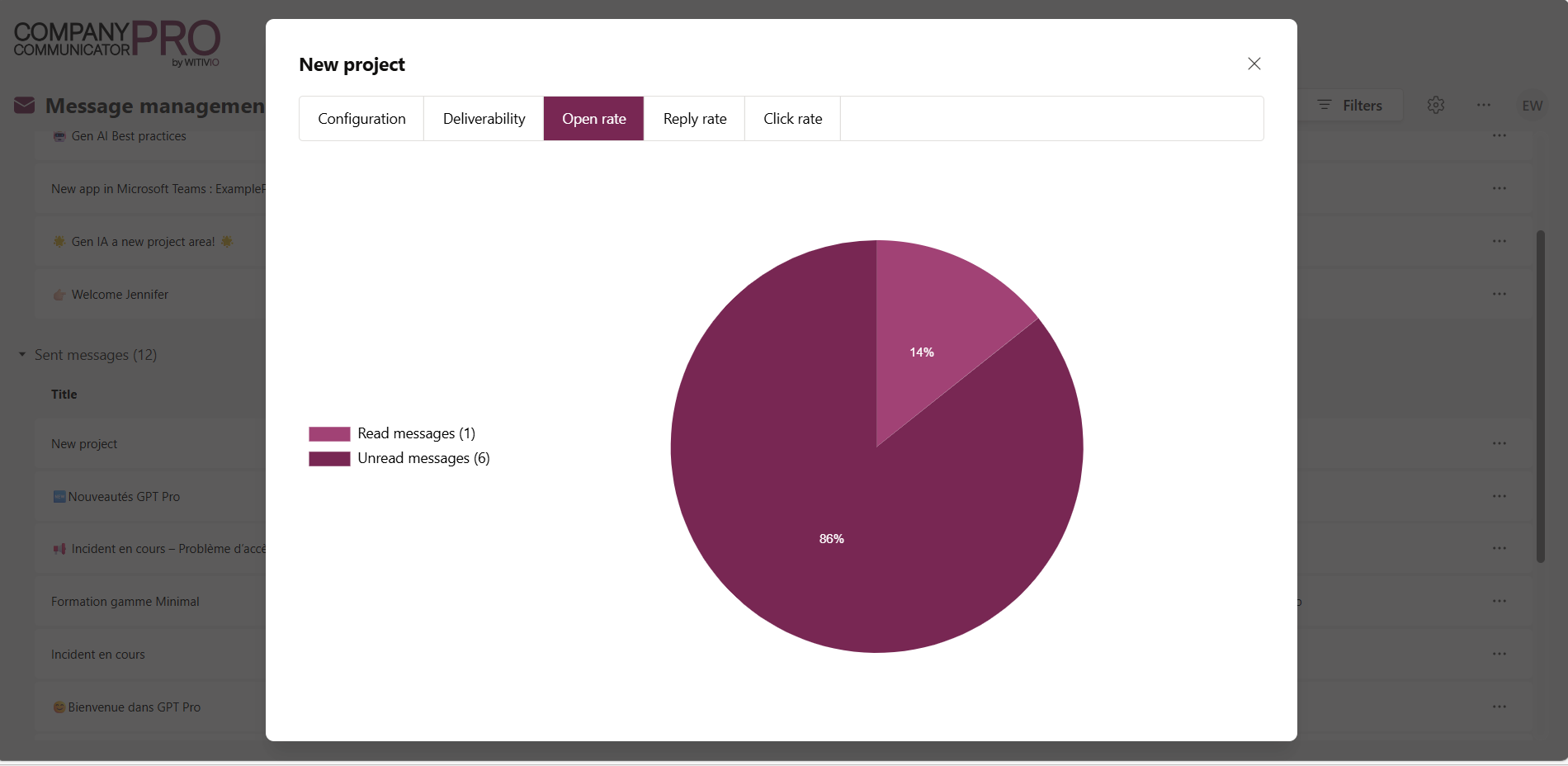Screen dimensions: 1568x766
Task: Click the Read messages legend color swatch
Action: point(329,434)
